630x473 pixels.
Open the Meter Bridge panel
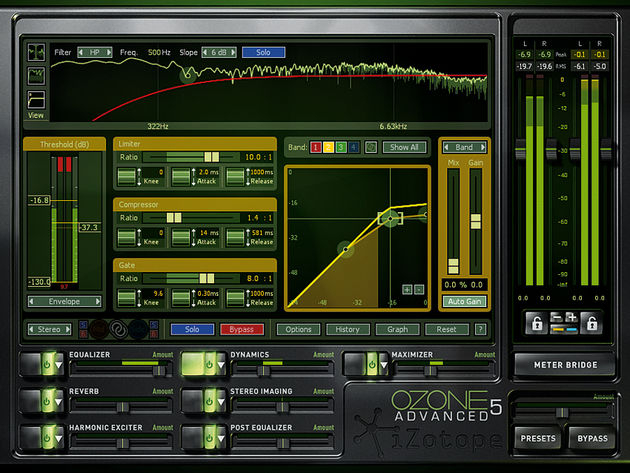click(x=563, y=365)
